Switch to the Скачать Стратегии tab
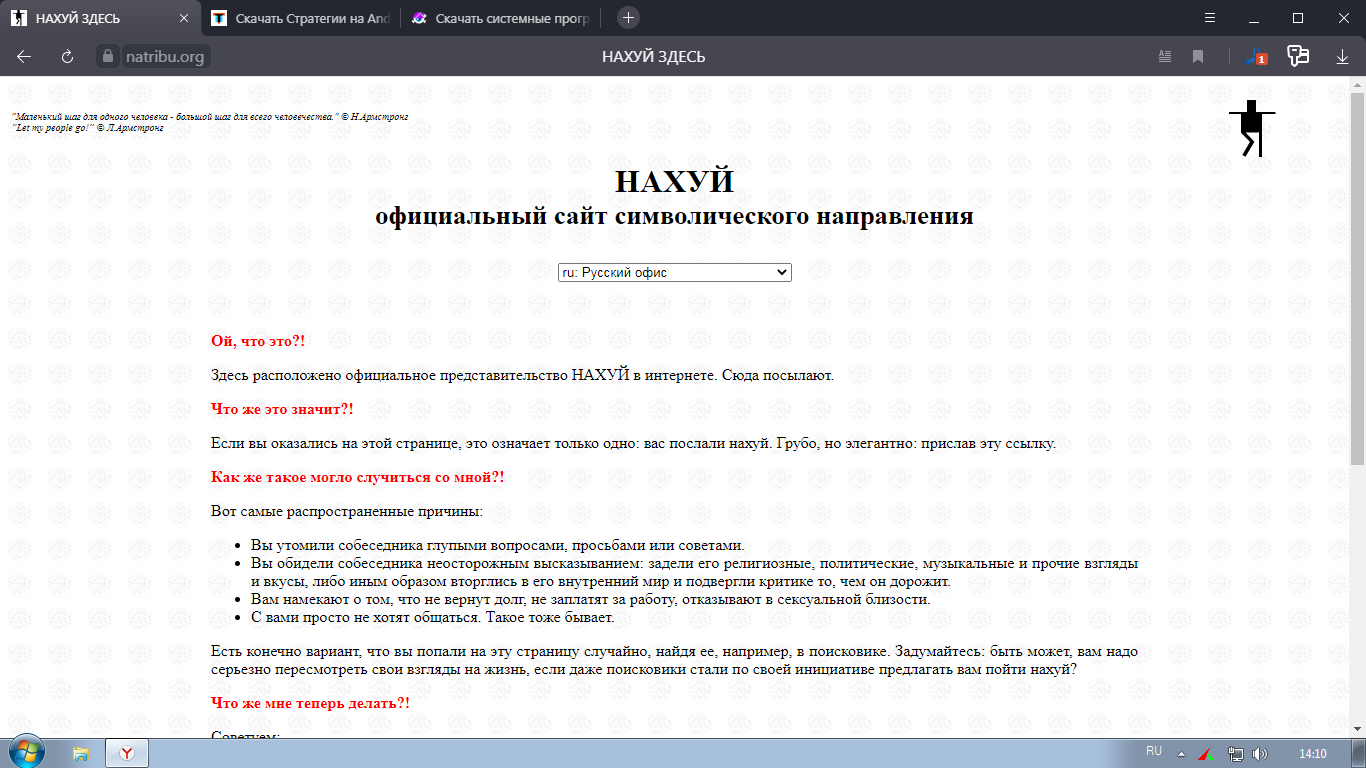 (298, 18)
